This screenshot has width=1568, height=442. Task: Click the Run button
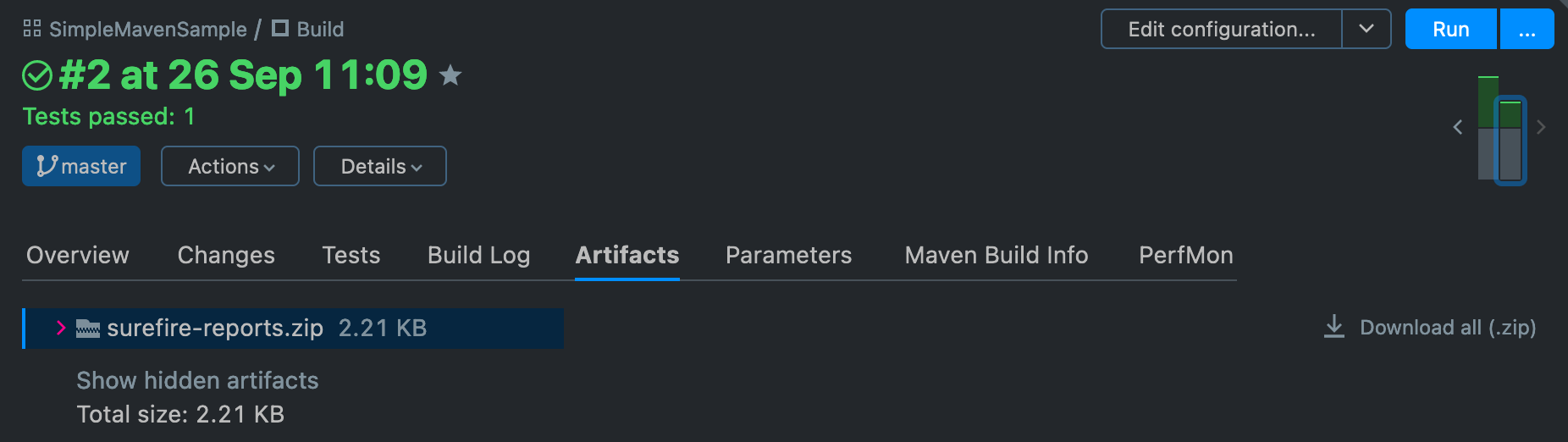[1450, 29]
